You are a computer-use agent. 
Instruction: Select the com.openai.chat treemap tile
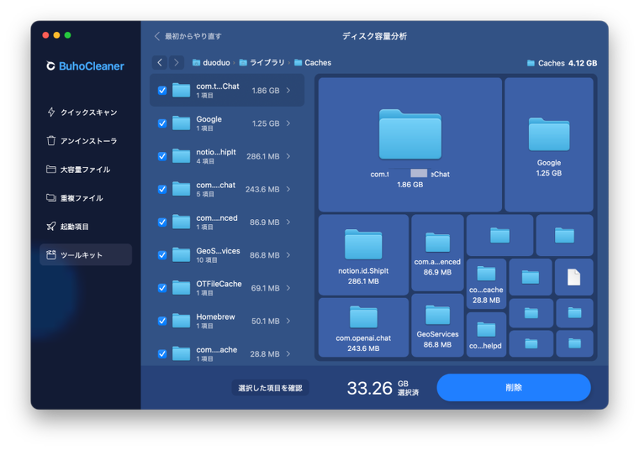click(363, 327)
